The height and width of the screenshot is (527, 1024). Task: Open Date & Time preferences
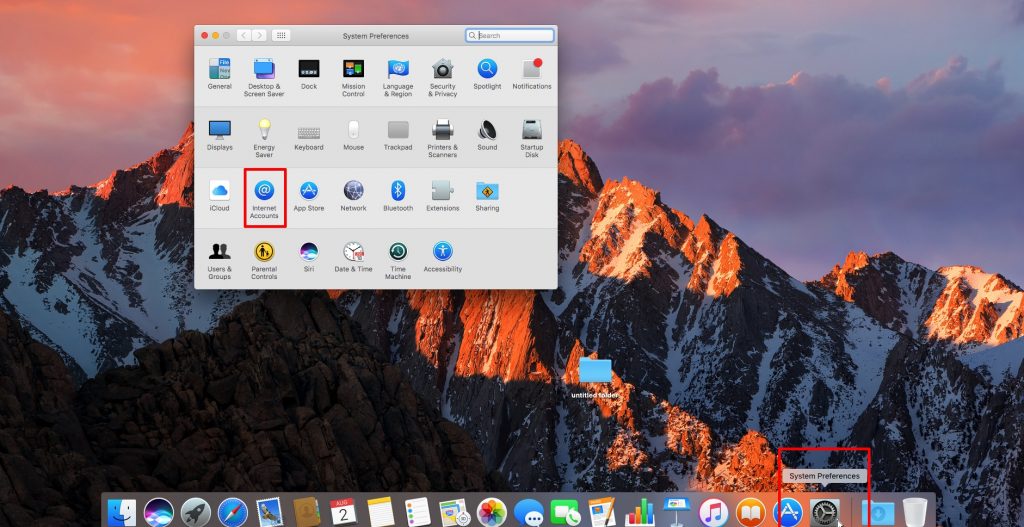pyautogui.click(x=353, y=257)
